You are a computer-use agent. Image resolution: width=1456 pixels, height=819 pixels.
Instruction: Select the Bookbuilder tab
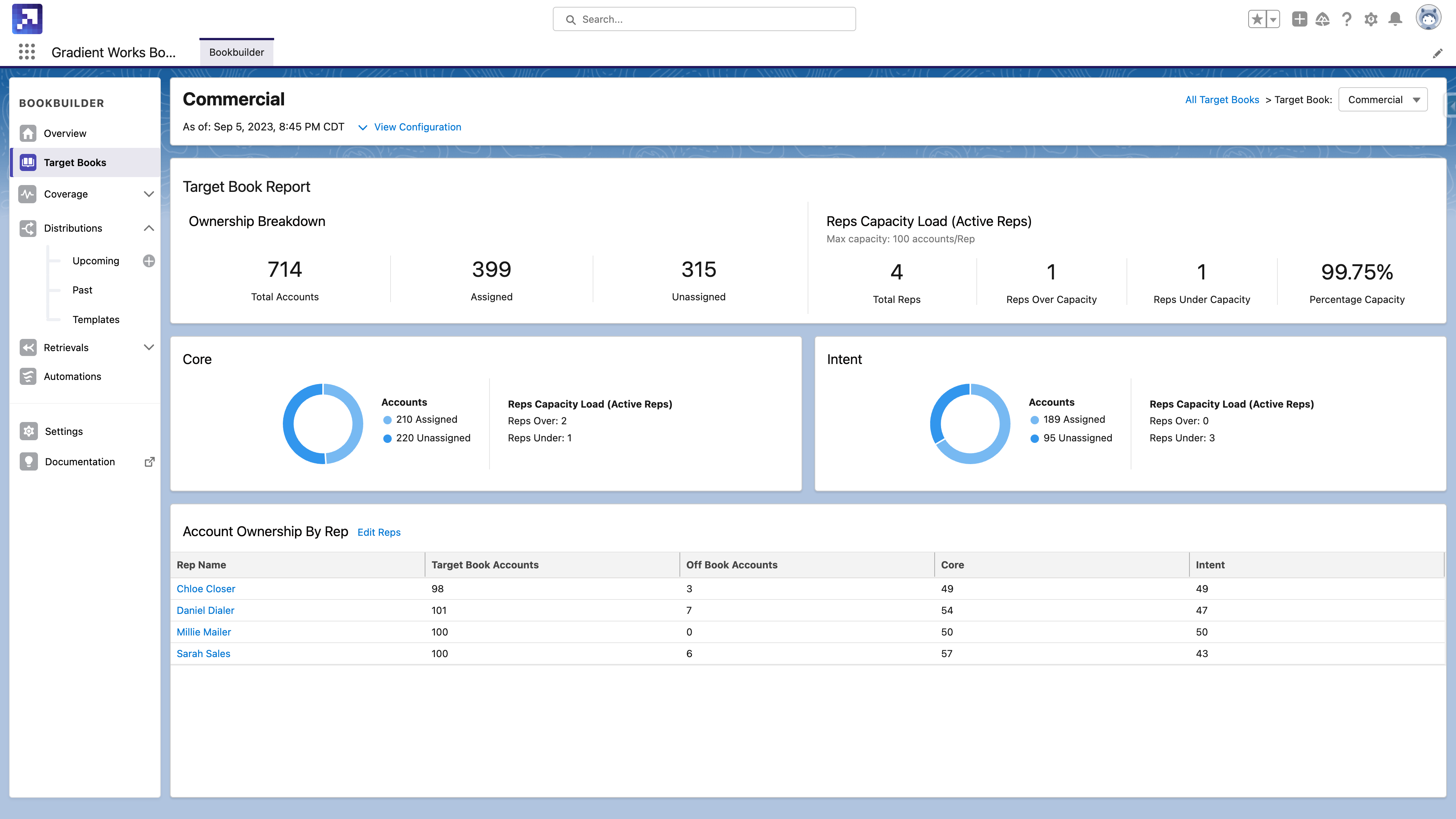[236, 52]
